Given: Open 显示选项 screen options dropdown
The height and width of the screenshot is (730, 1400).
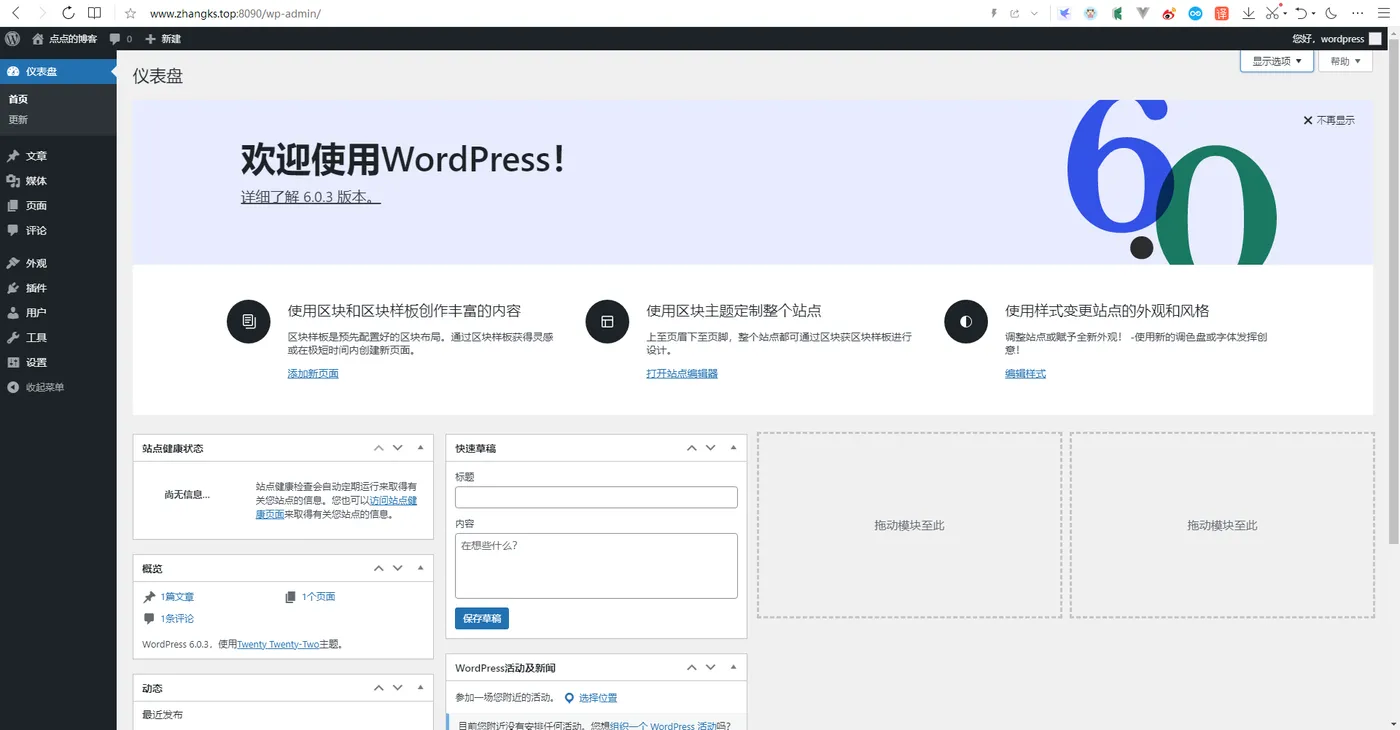Looking at the screenshot, I should click(1277, 61).
